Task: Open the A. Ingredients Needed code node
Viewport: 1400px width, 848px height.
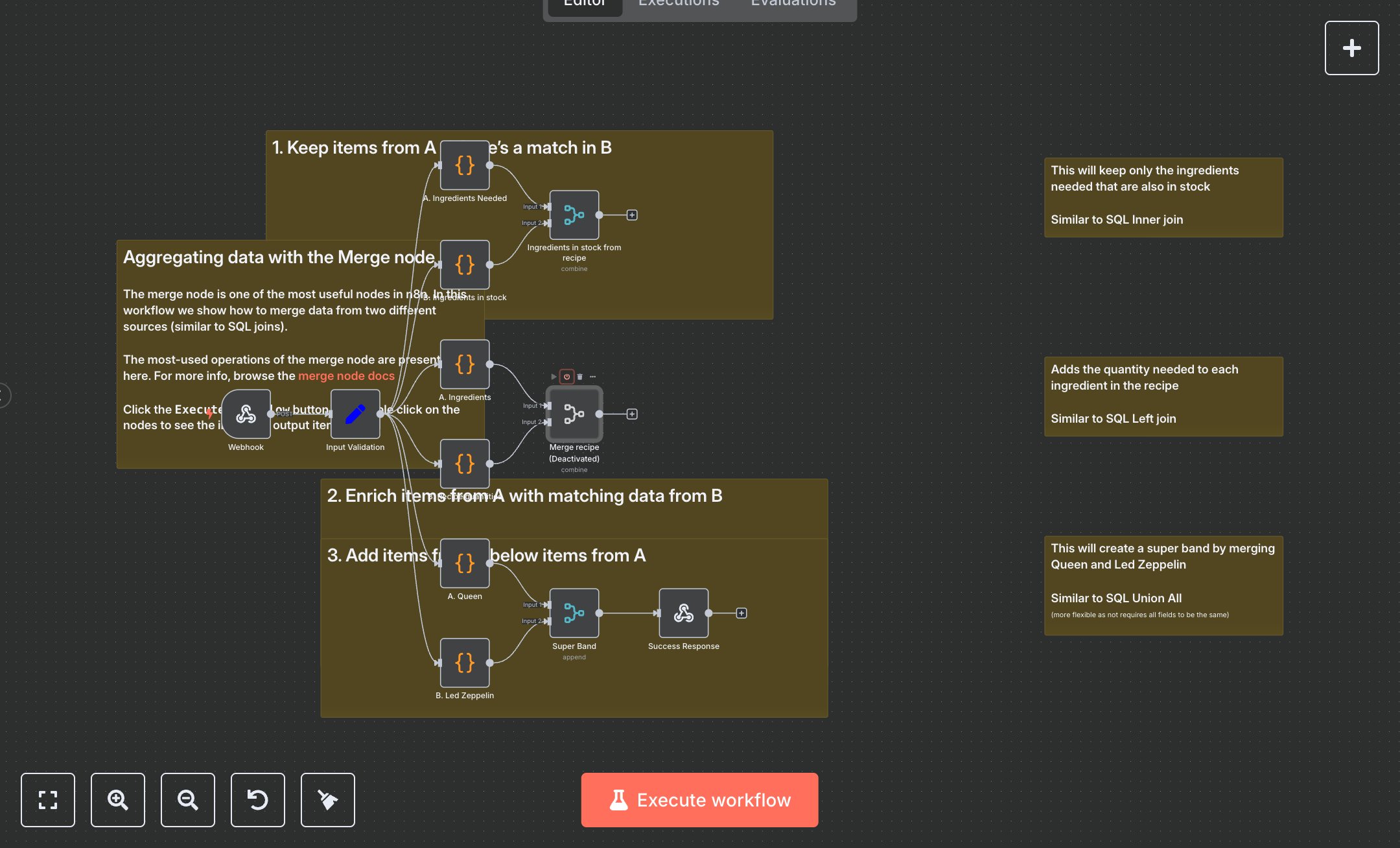Action: [x=464, y=165]
